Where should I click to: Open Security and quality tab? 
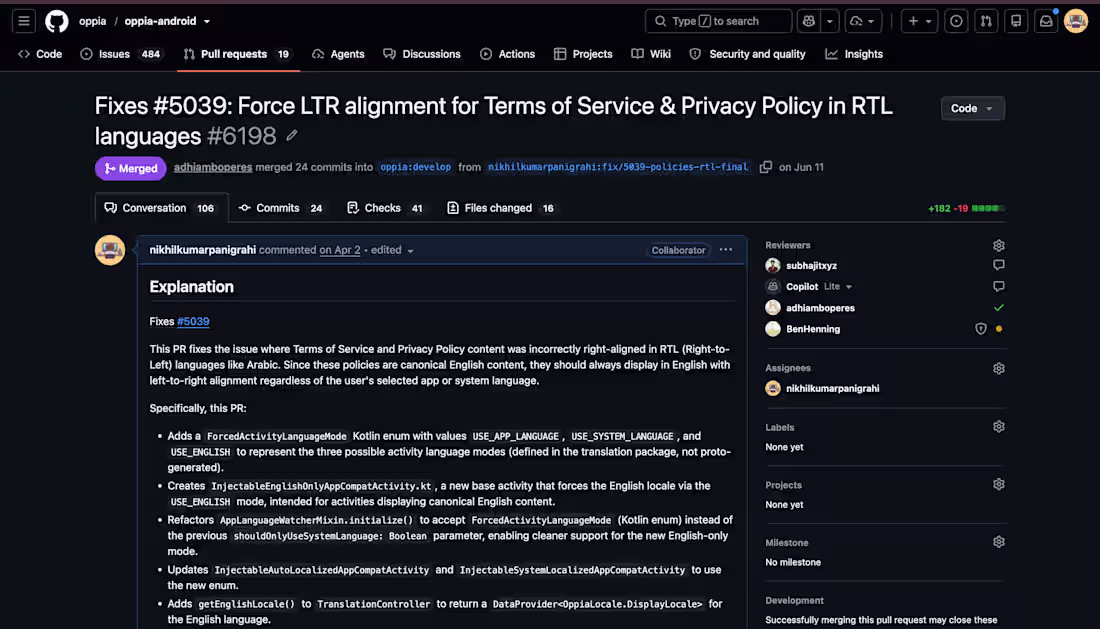748,54
